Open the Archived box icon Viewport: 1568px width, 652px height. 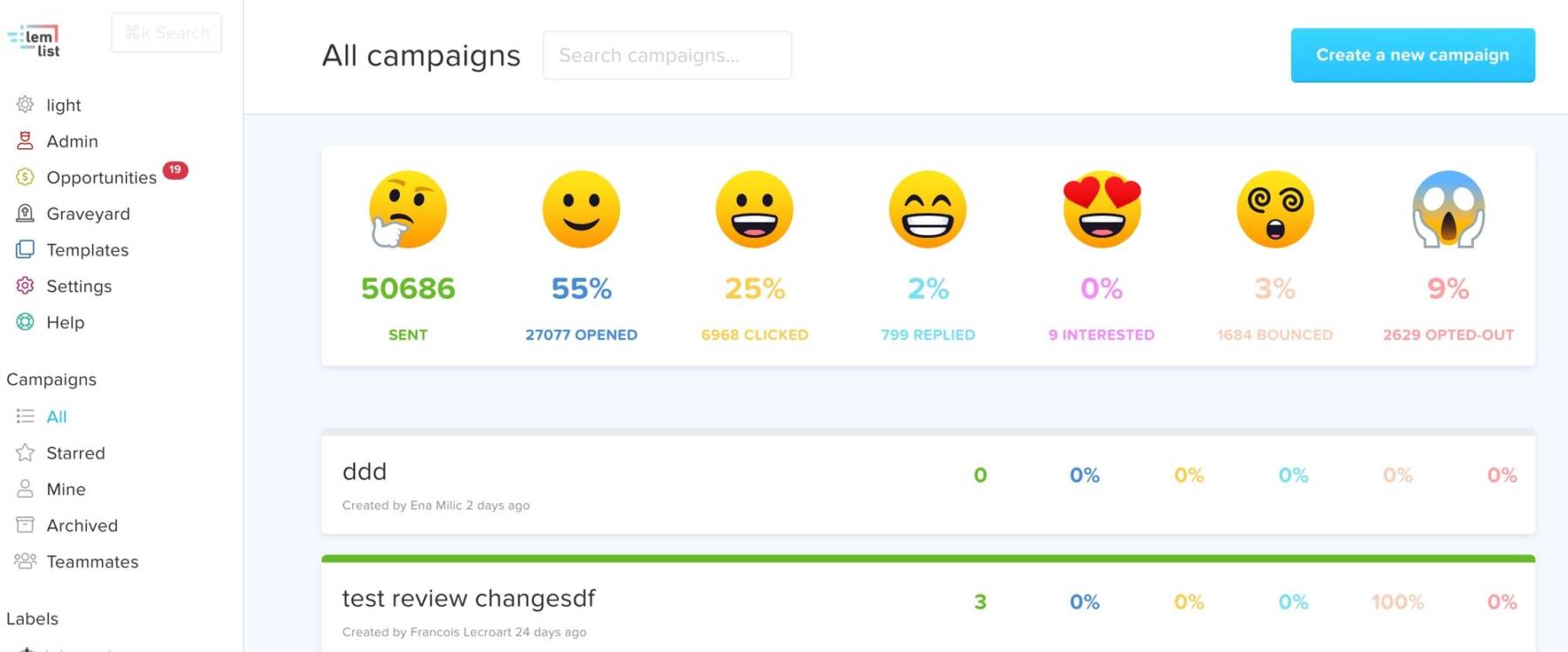25,525
